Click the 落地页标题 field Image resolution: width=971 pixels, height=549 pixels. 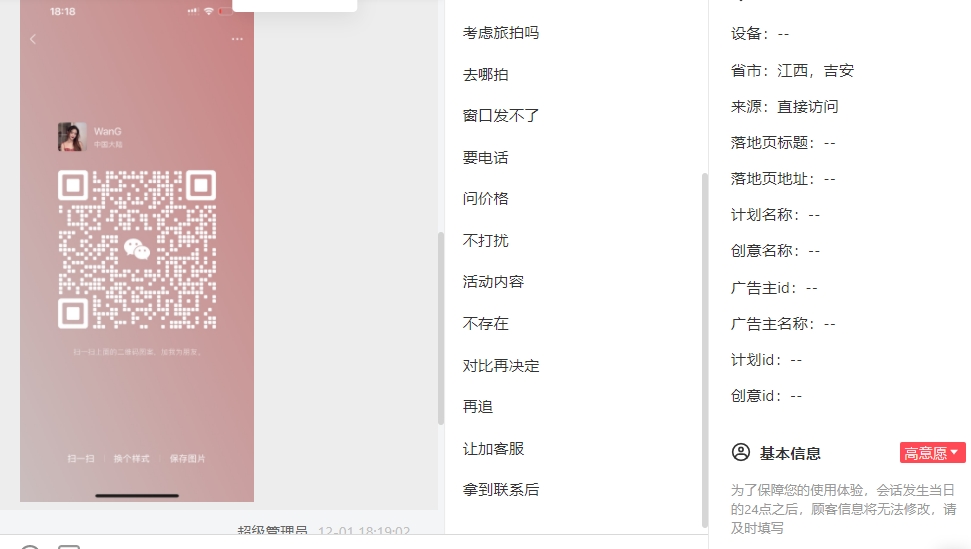tap(783, 143)
